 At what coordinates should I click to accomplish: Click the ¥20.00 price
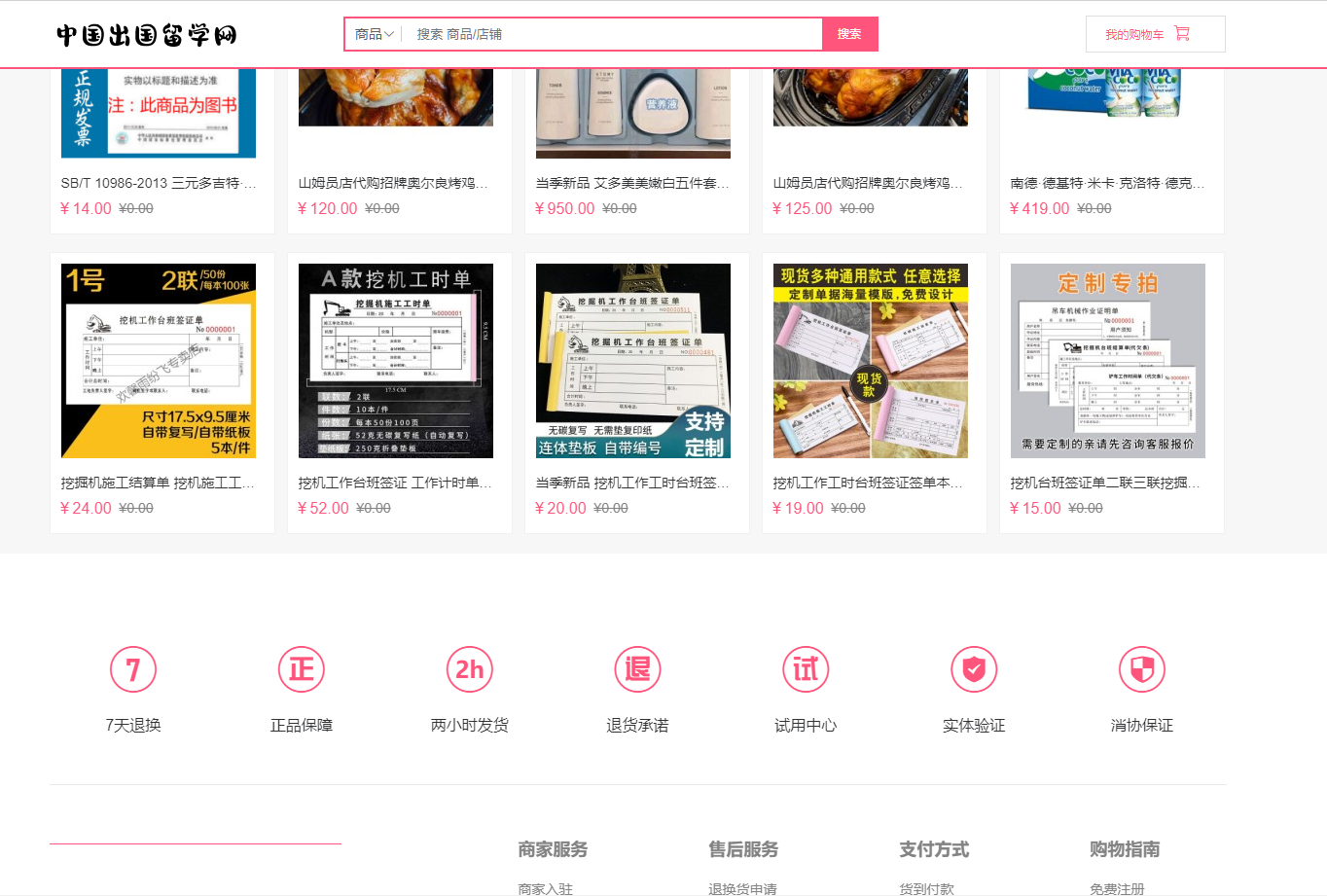coord(560,508)
